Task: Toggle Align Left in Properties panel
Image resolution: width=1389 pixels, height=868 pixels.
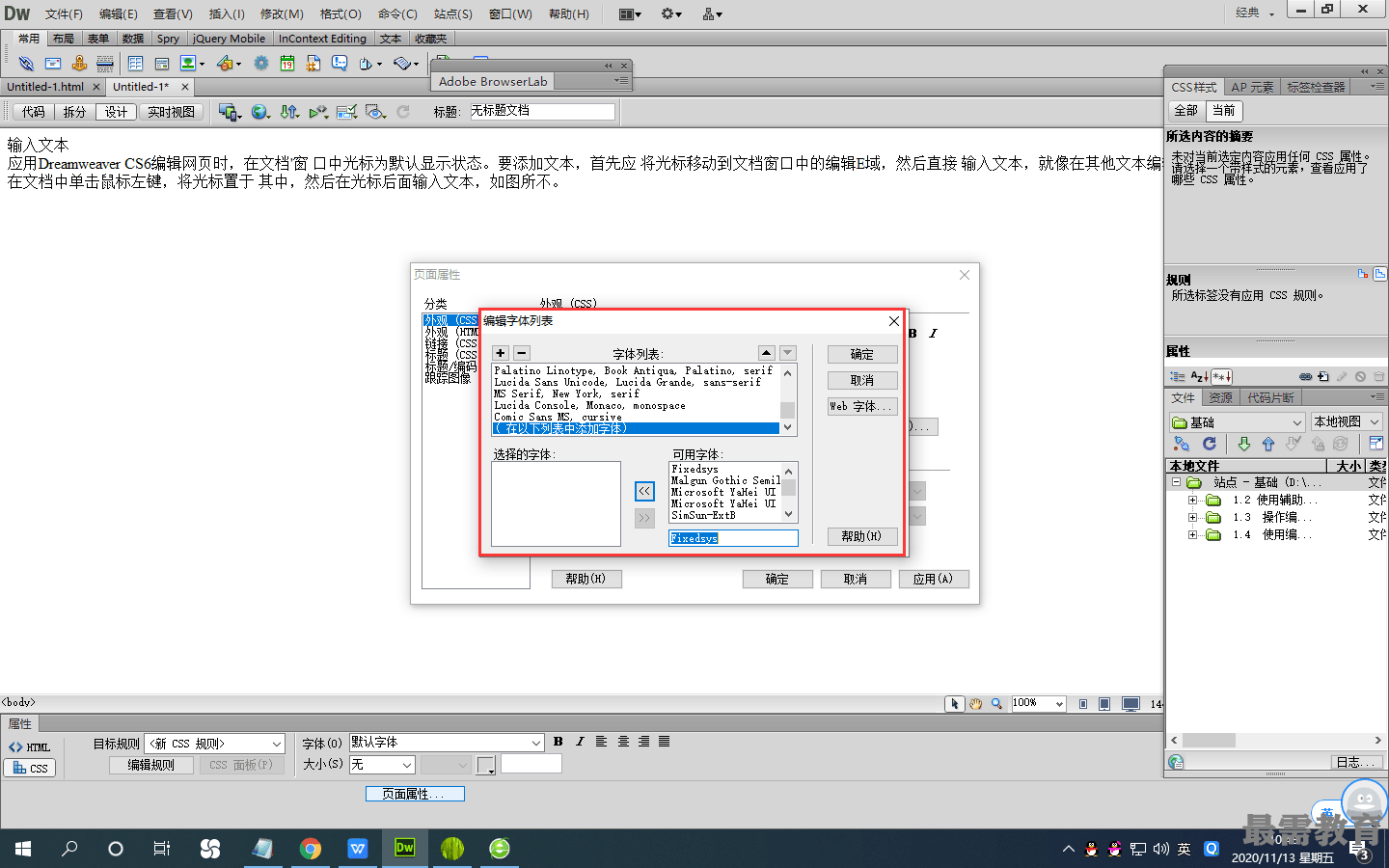Action: 601,742
